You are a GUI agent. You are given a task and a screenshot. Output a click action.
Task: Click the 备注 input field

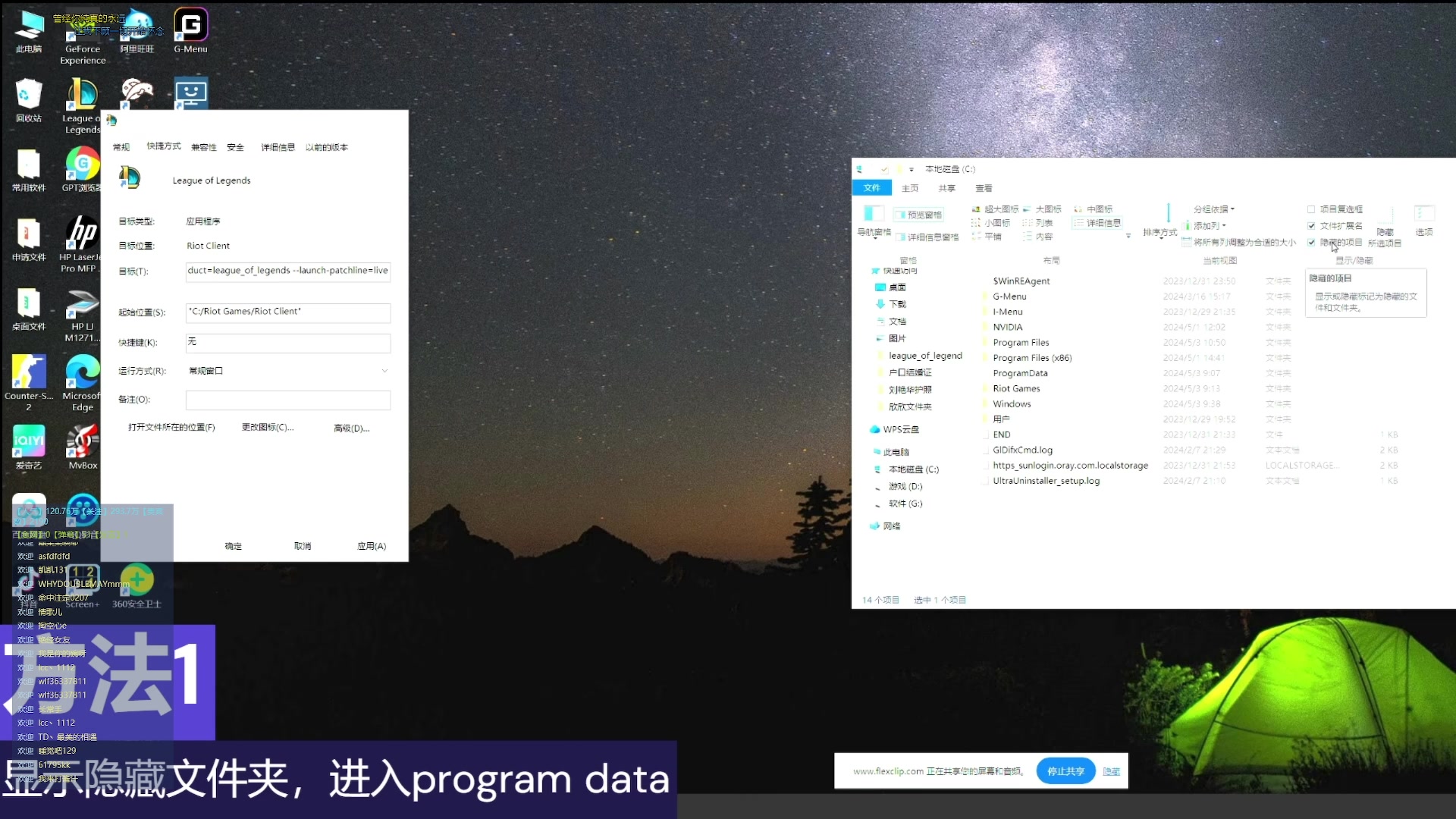pos(288,400)
